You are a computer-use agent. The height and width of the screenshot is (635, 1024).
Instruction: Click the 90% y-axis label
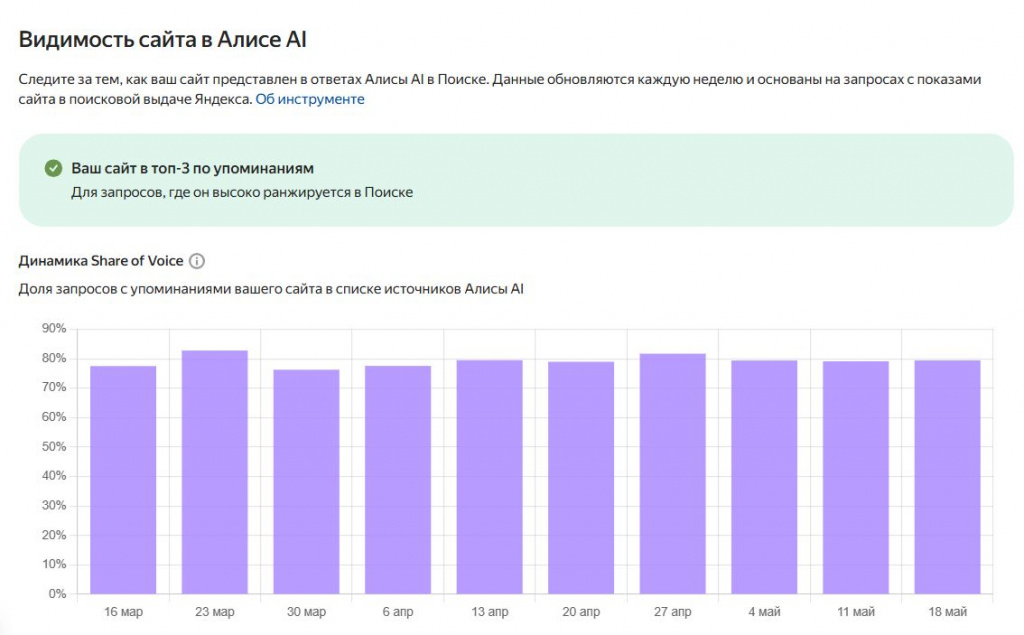click(54, 329)
